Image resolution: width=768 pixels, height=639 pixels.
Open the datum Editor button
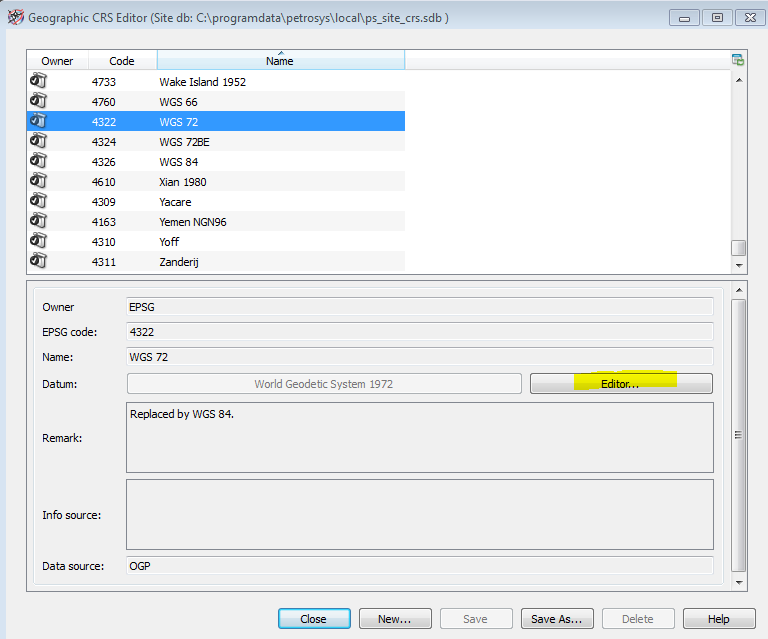(620, 384)
